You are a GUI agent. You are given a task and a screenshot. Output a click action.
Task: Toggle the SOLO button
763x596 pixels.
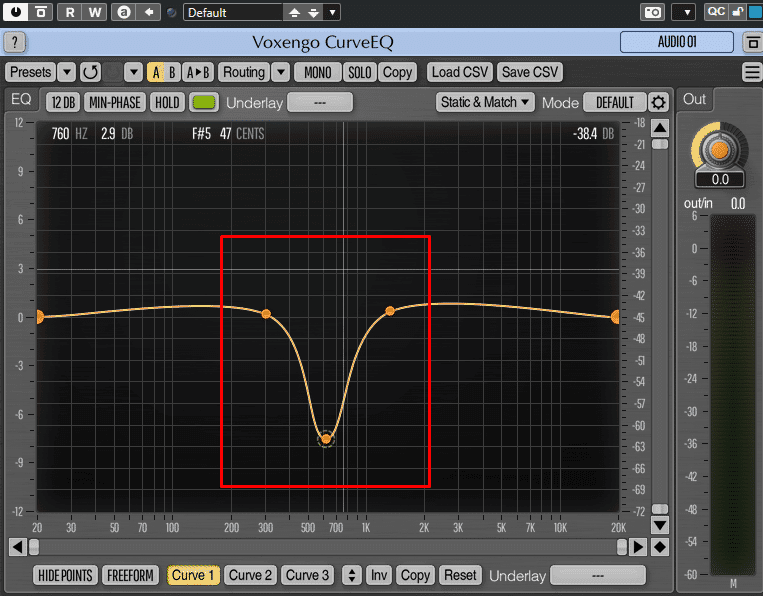pos(360,72)
